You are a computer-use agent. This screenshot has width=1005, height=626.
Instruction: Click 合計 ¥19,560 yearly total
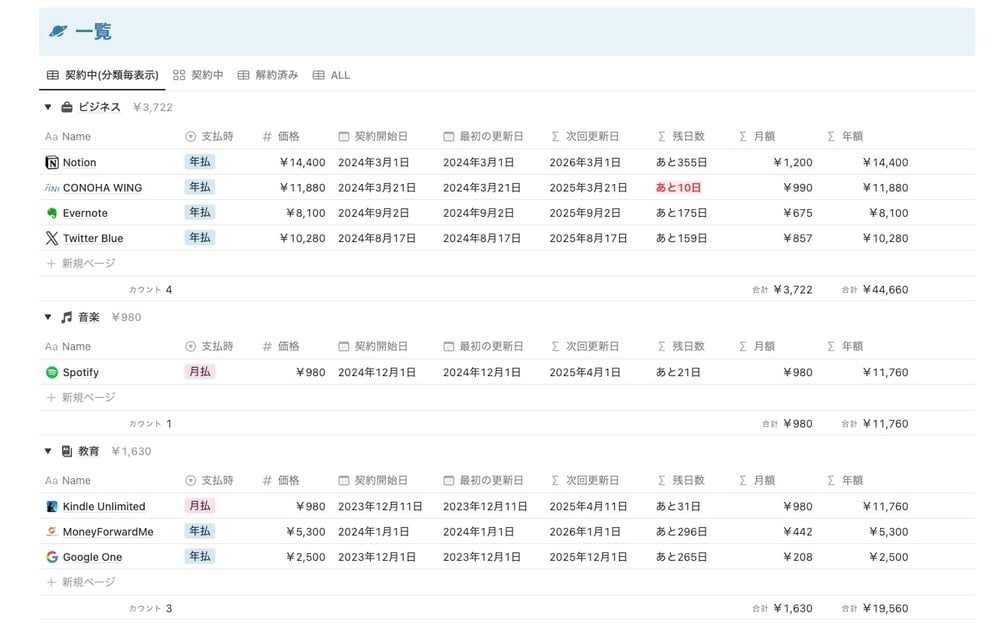(x=875, y=609)
